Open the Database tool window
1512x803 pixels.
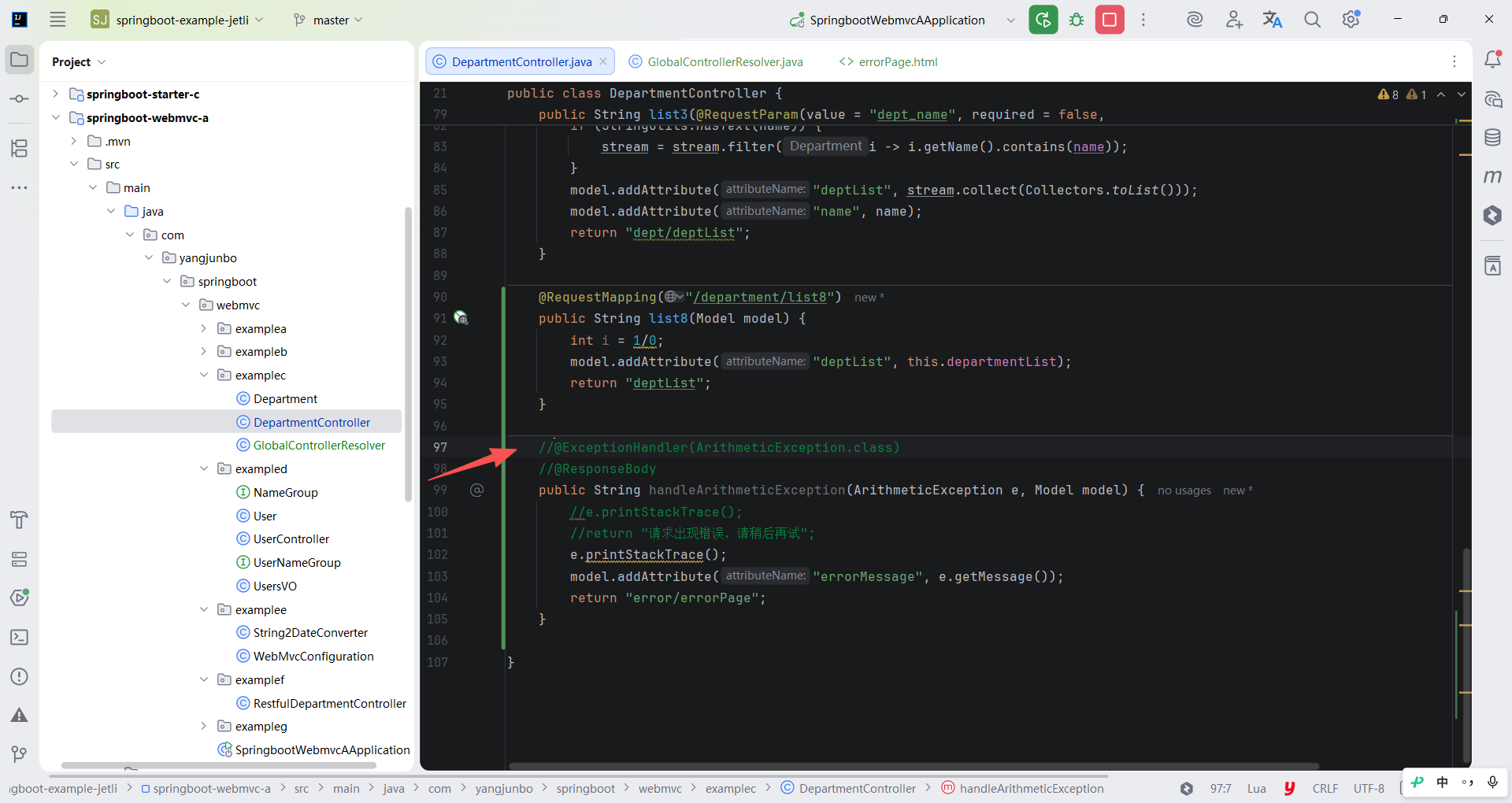coord(1492,138)
